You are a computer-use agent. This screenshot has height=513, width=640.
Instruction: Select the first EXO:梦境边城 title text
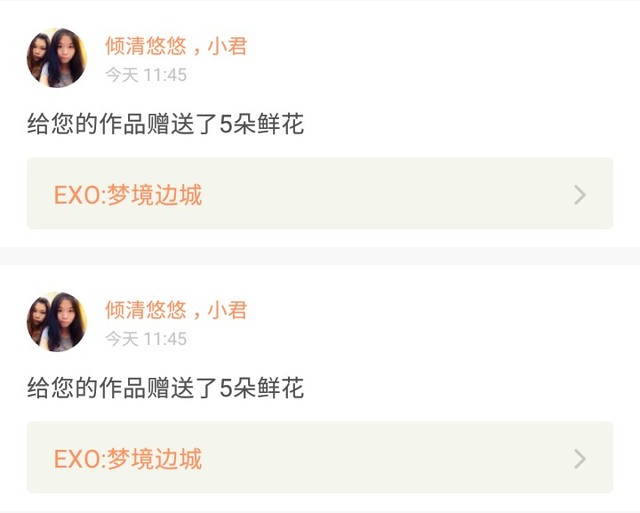[x=128, y=195]
